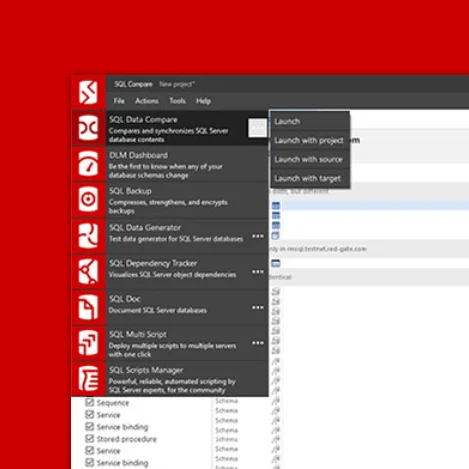Open the Actions menu

click(x=147, y=101)
